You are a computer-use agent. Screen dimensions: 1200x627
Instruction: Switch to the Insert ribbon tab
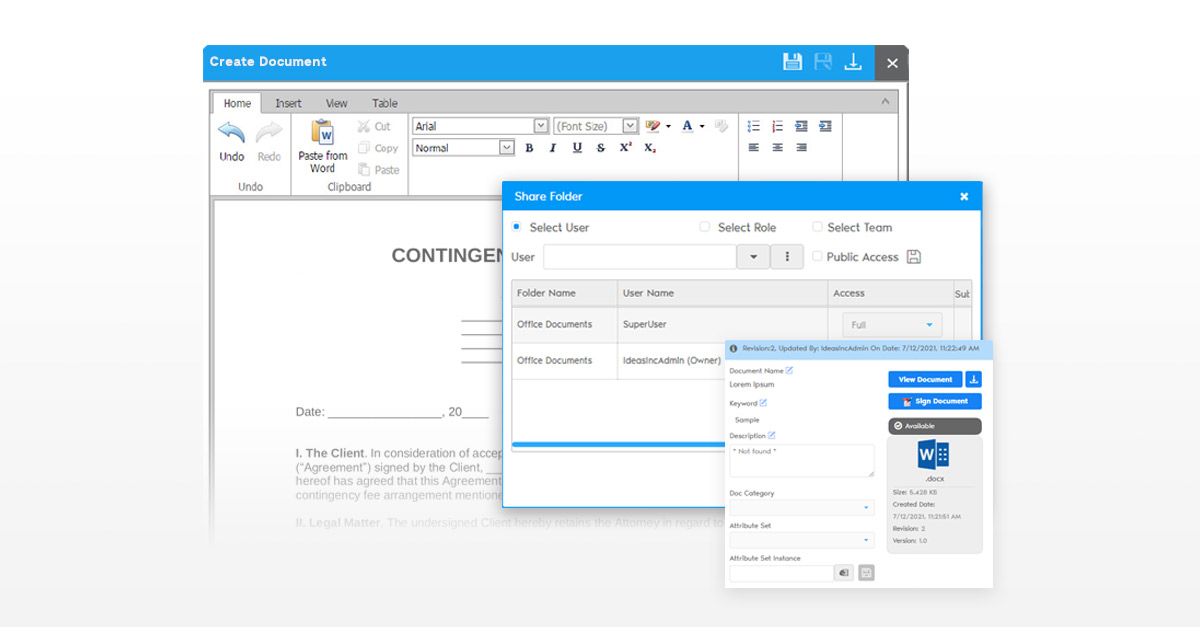click(288, 103)
